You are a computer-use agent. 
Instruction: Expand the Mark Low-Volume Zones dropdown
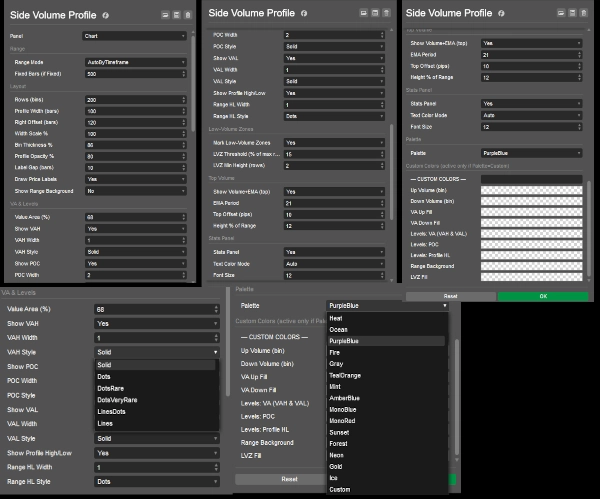click(x=334, y=143)
